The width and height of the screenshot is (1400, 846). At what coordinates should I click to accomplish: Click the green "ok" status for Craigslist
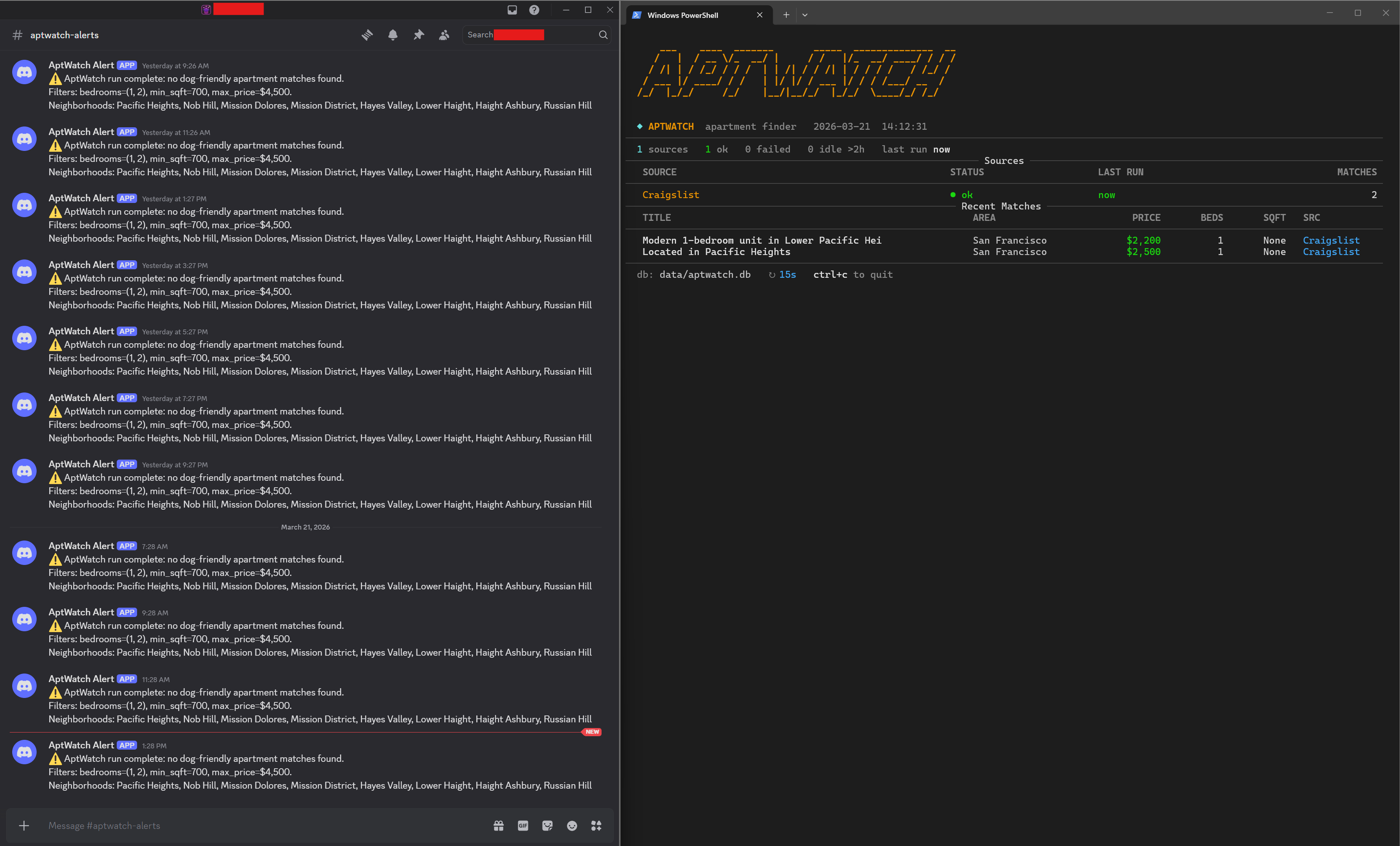966,195
